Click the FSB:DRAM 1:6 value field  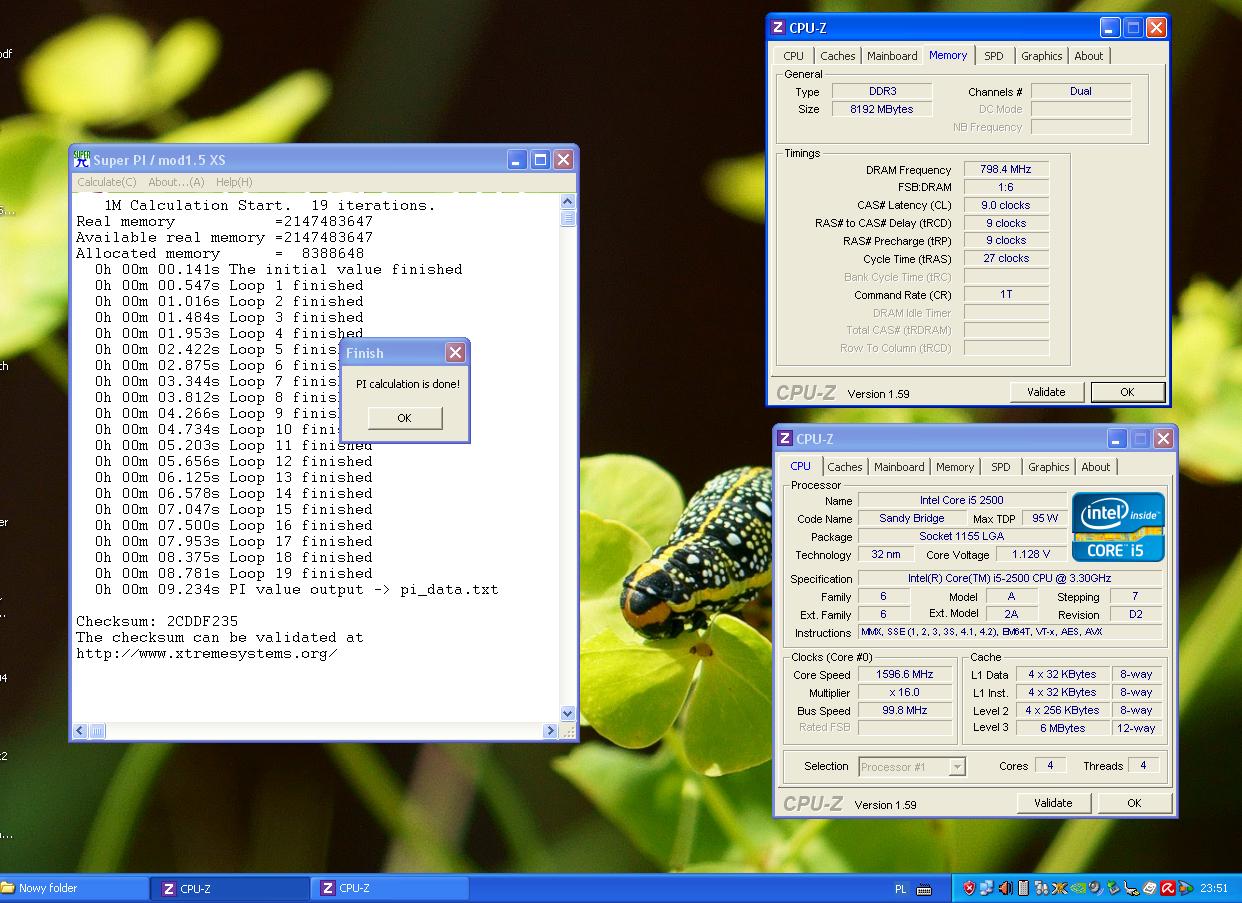(1006, 187)
